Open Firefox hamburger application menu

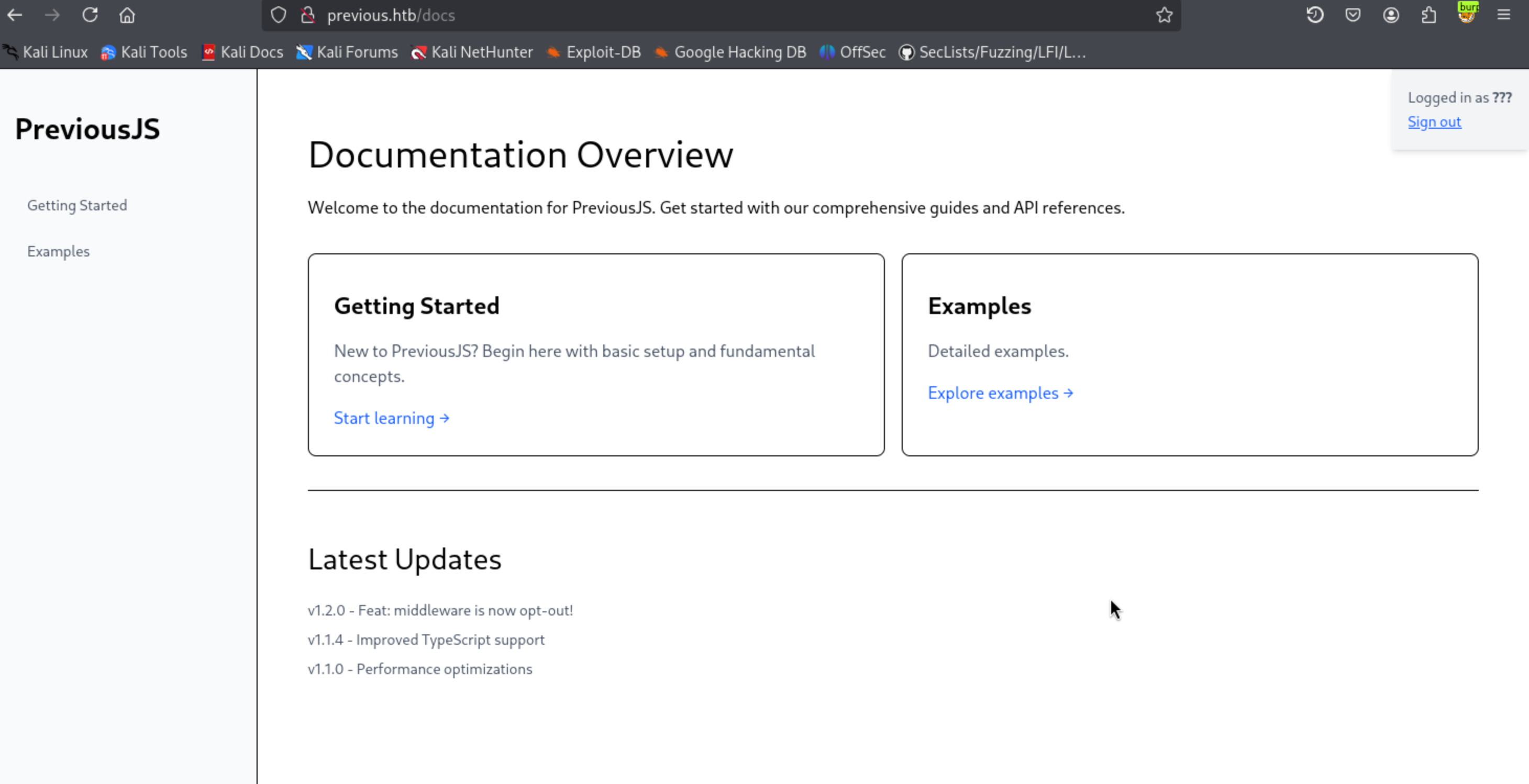click(x=1503, y=15)
